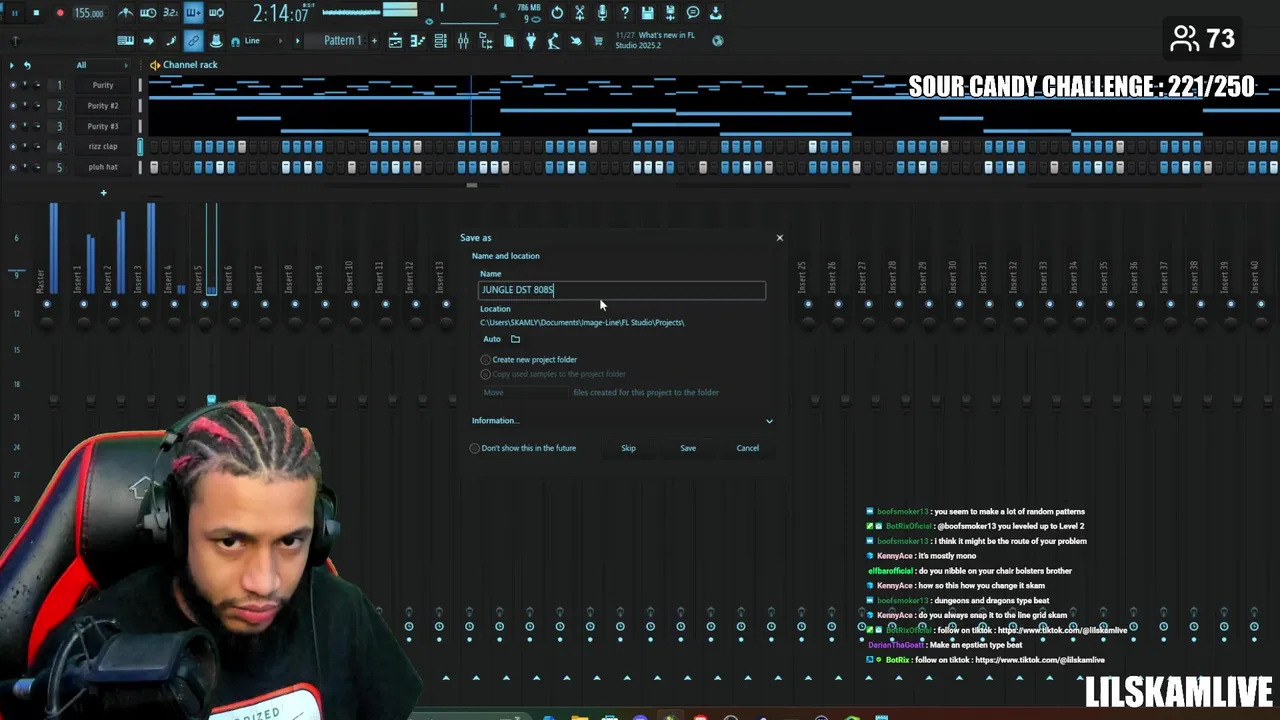Toggle the highlighted link snap icon
Screen dimensions: 1280x720
pyautogui.click(x=193, y=41)
